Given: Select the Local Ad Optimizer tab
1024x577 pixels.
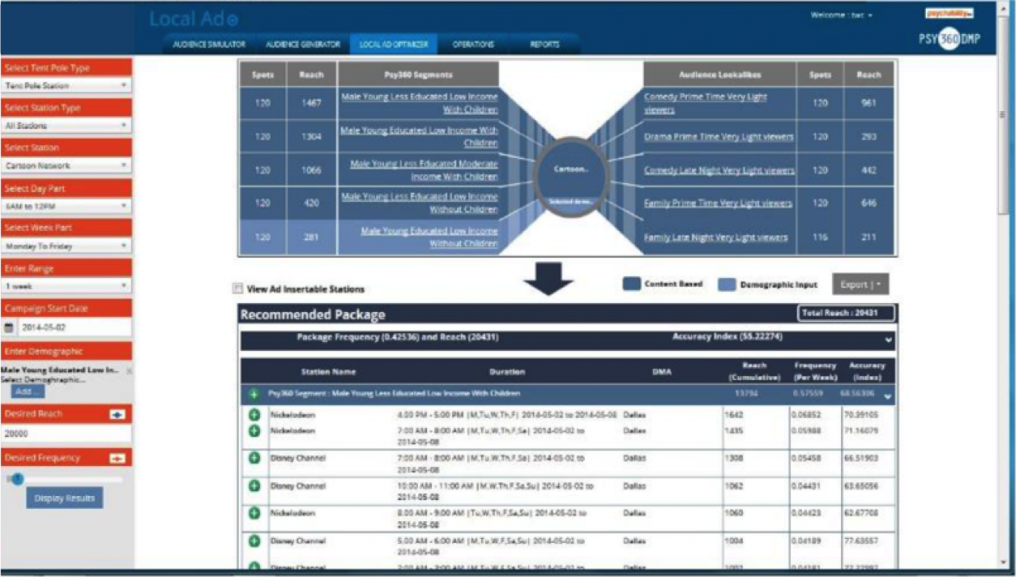Looking at the screenshot, I should 394,44.
